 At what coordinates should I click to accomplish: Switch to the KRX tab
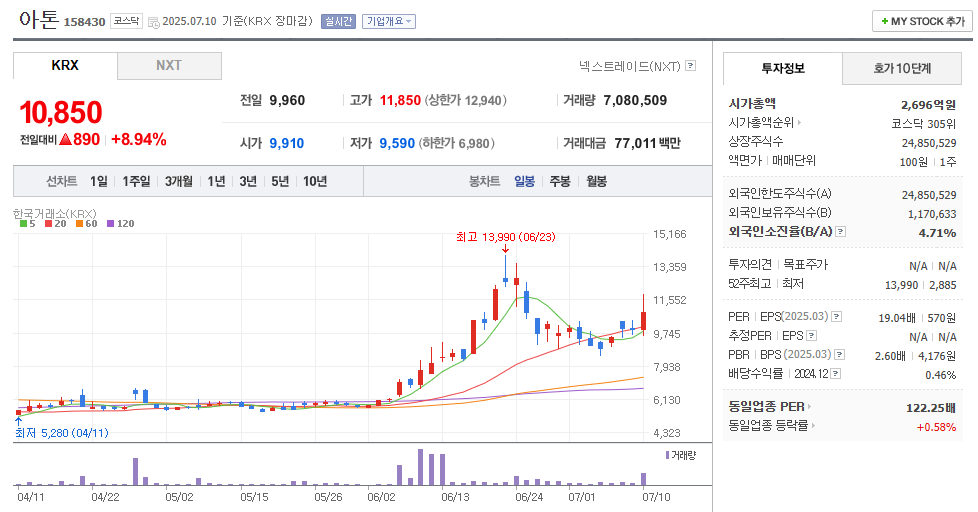[x=65, y=65]
